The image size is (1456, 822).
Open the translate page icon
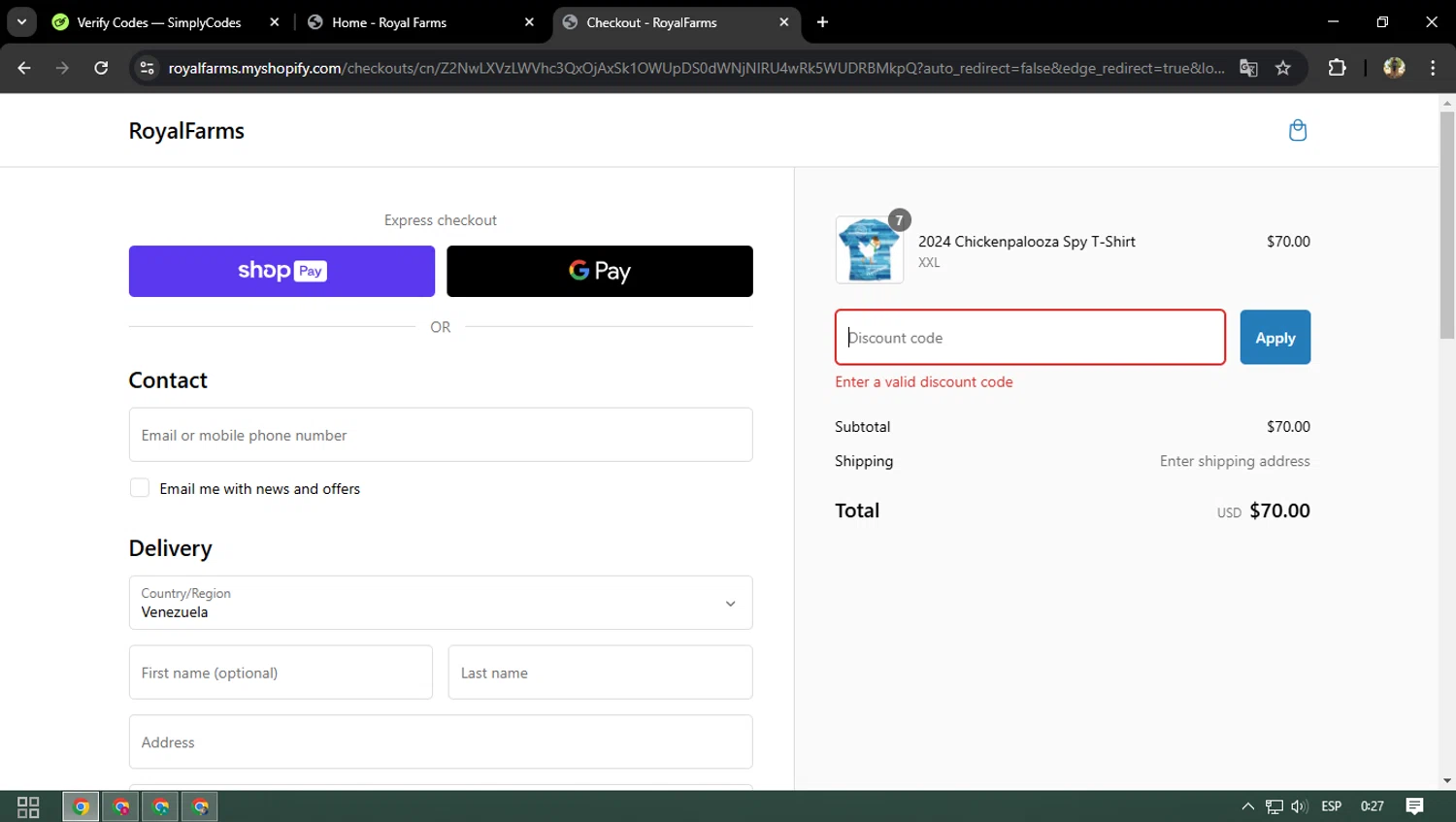tap(1248, 68)
